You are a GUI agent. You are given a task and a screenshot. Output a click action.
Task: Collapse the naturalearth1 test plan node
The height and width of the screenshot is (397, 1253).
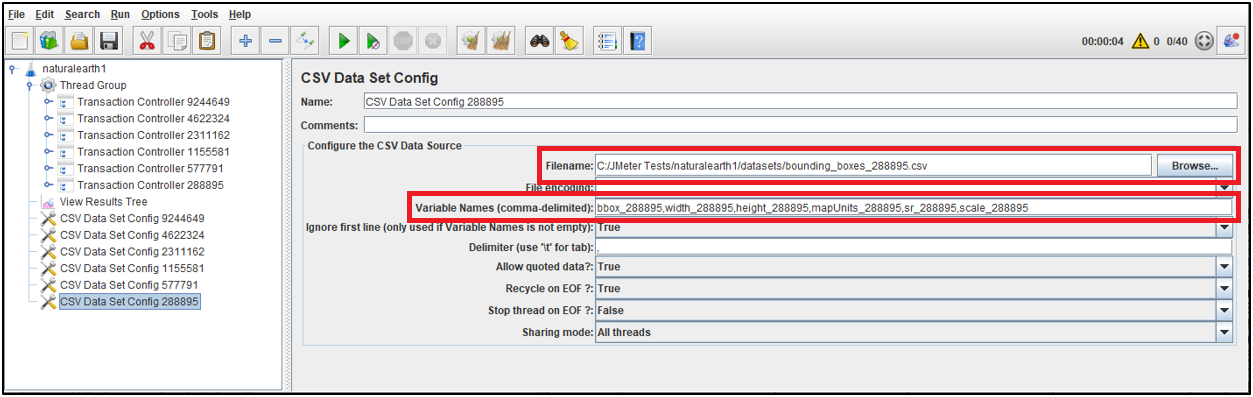coord(13,69)
